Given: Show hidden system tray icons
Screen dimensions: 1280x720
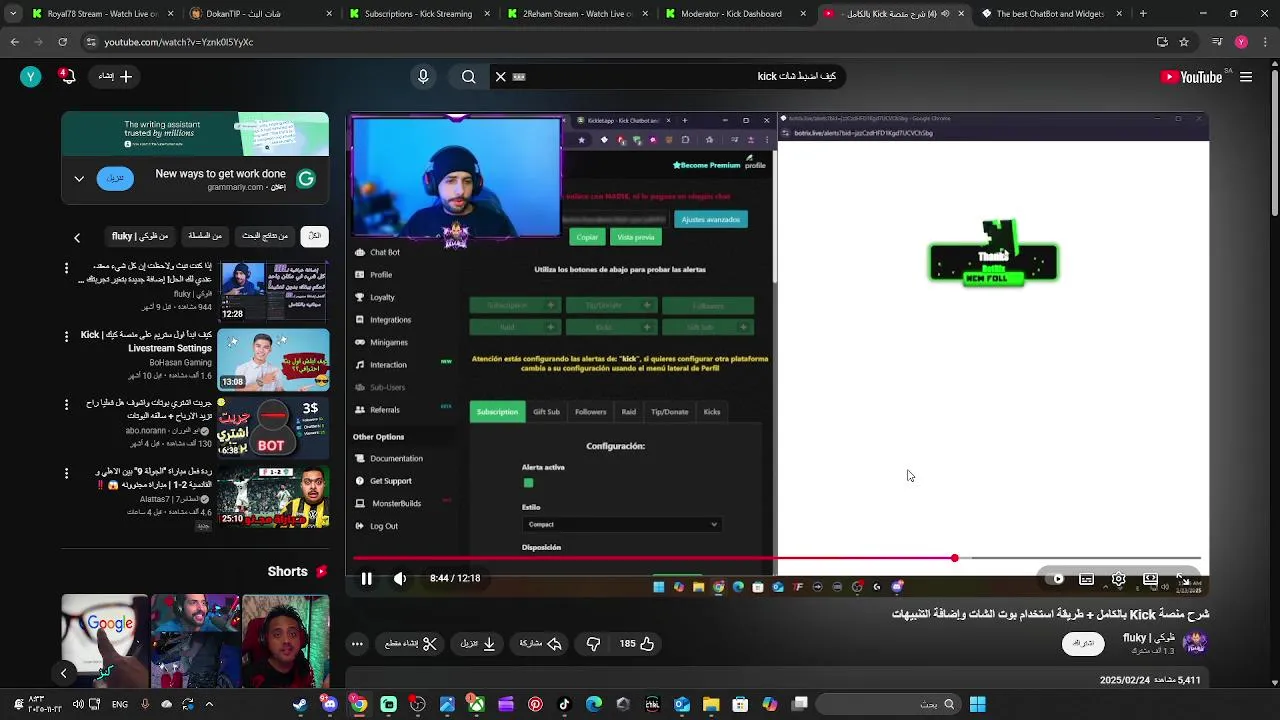Looking at the screenshot, I should [x=209, y=704].
